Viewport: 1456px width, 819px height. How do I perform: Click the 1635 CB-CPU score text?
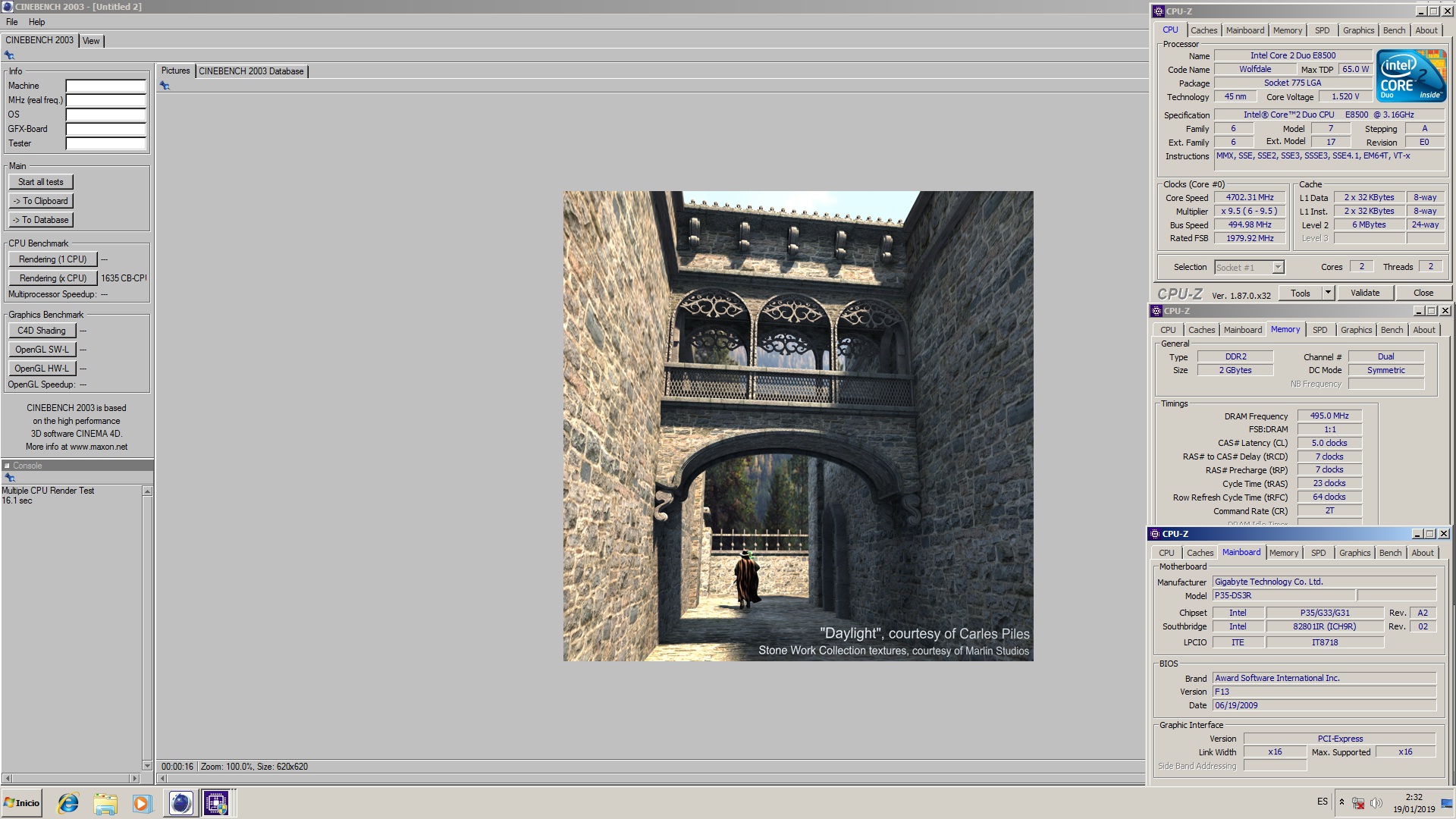124,278
